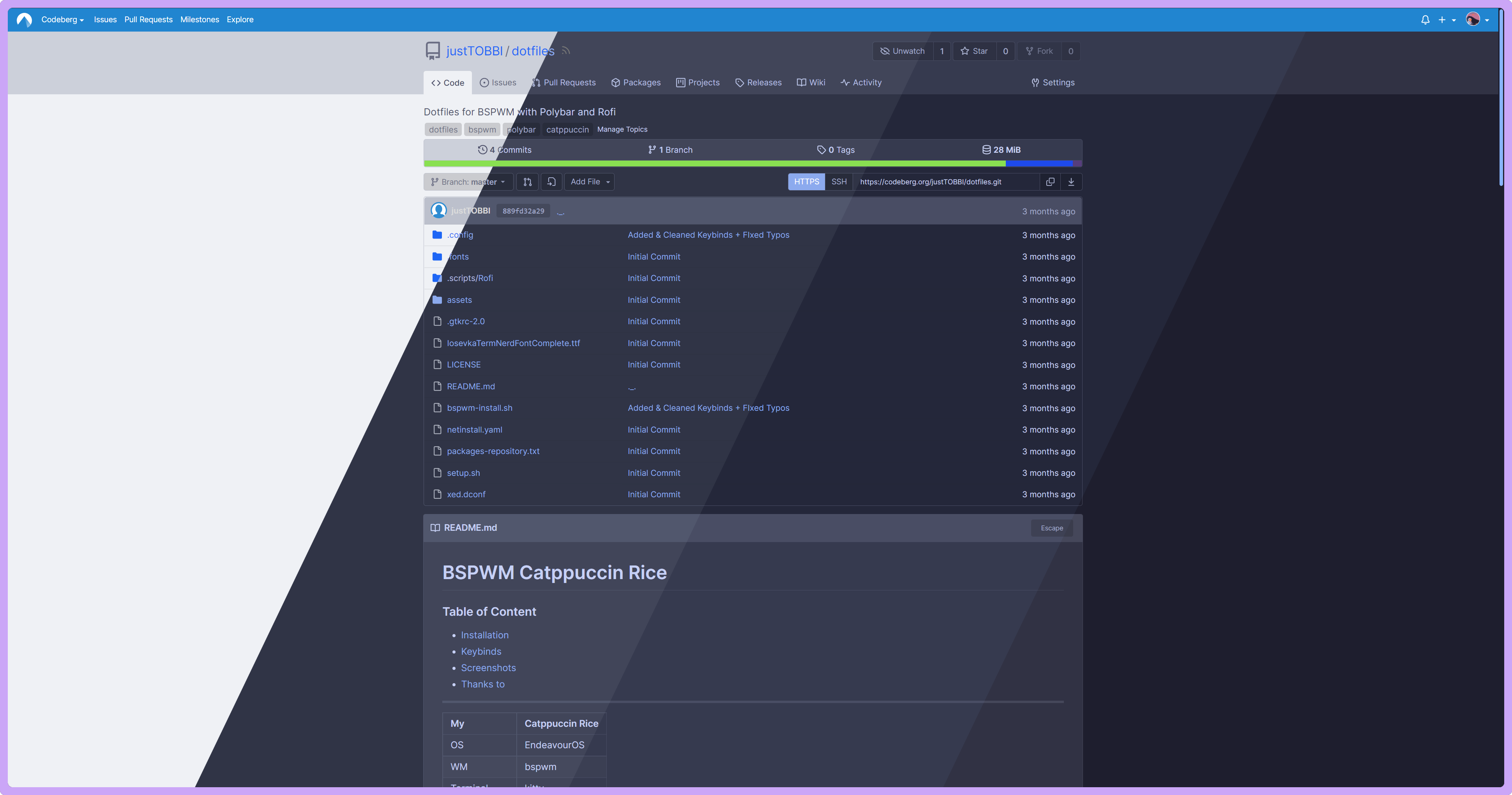Image resolution: width=1512 pixels, height=795 pixels.
Task: Click the RSS feed icon beside dotfiles
Action: click(566, 51)
